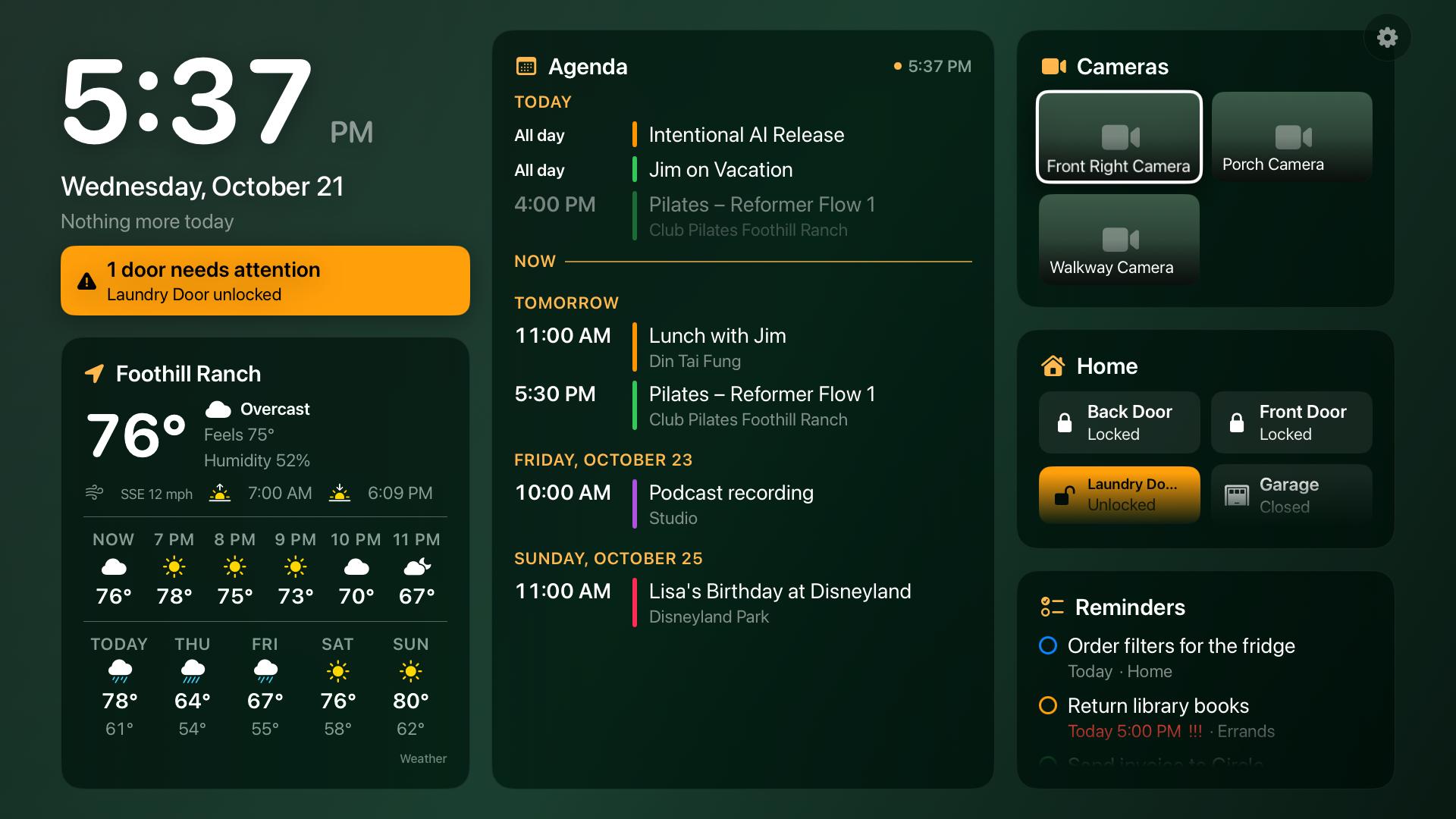
Task: Click the SUN 80° forecast column
Action: (x=411, y=686)
